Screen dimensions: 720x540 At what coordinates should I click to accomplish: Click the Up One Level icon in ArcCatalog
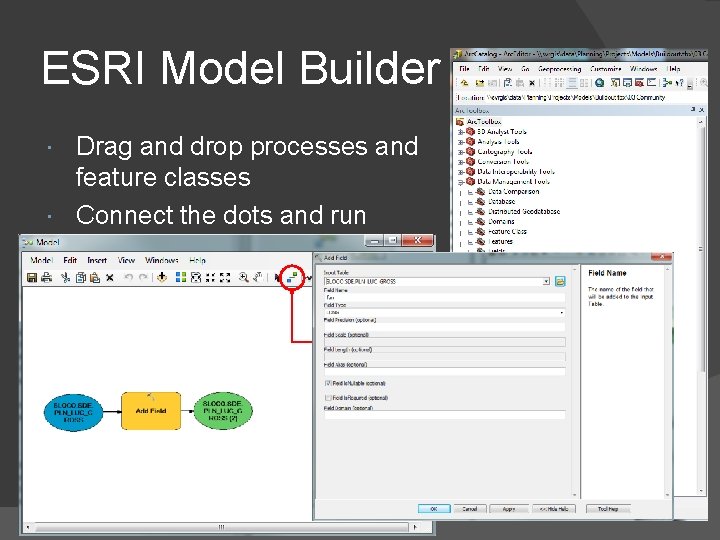464,83
